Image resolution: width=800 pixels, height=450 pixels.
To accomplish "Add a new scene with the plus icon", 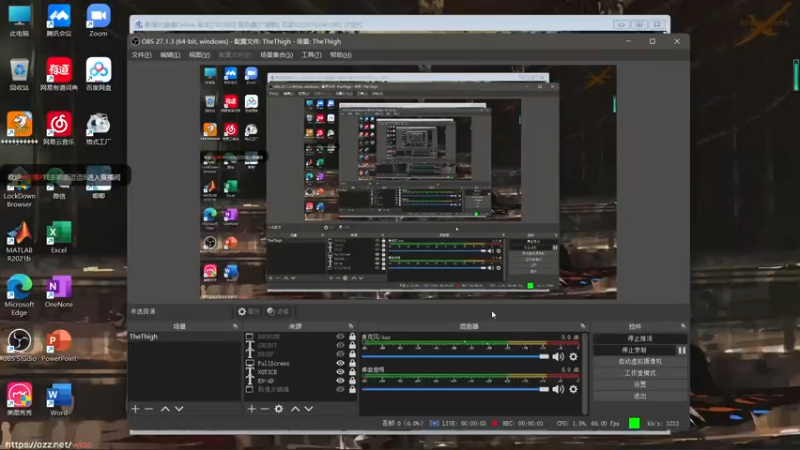I will coord(135,409).
